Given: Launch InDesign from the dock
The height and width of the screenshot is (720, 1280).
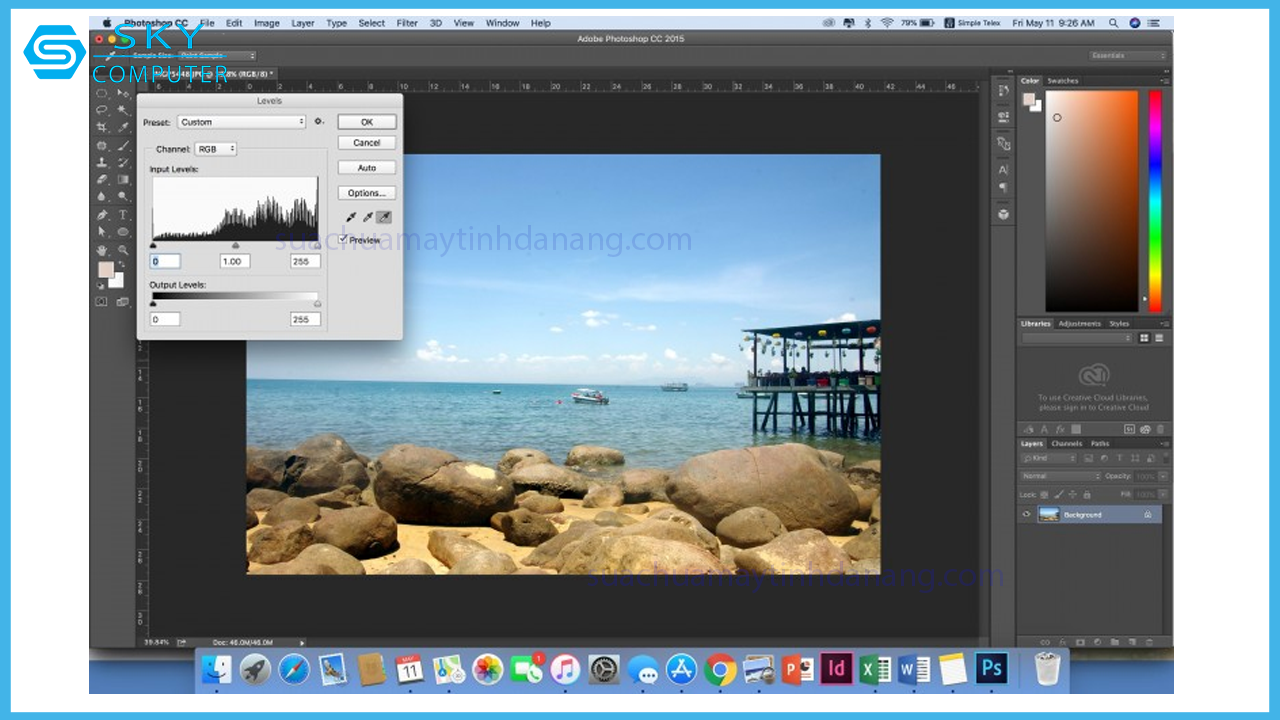Looking at the screenshot, I should pos(835,670).
